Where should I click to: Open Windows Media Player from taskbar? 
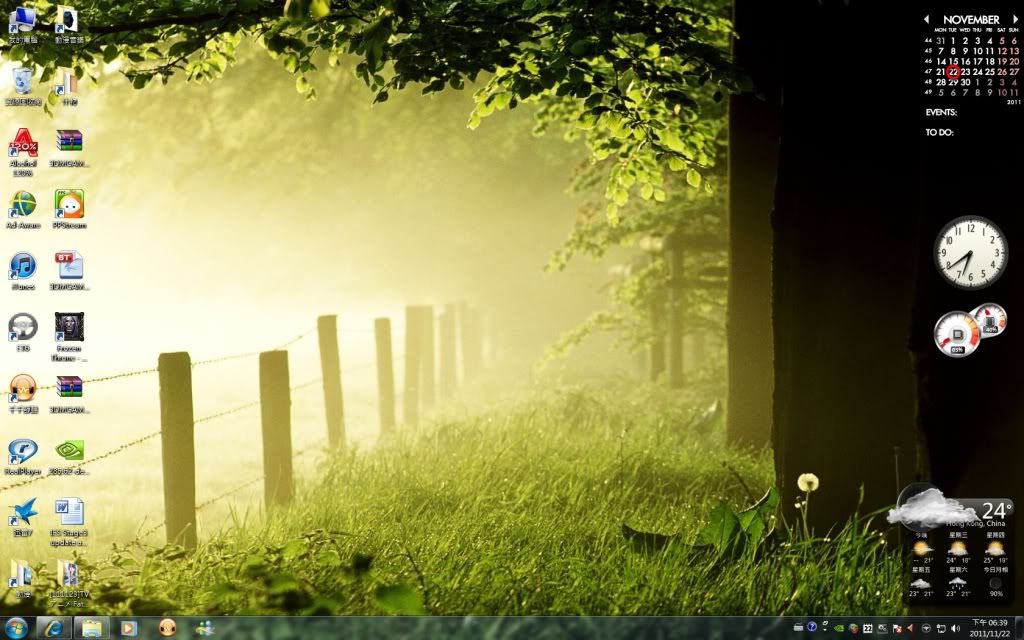pos(129,628)
